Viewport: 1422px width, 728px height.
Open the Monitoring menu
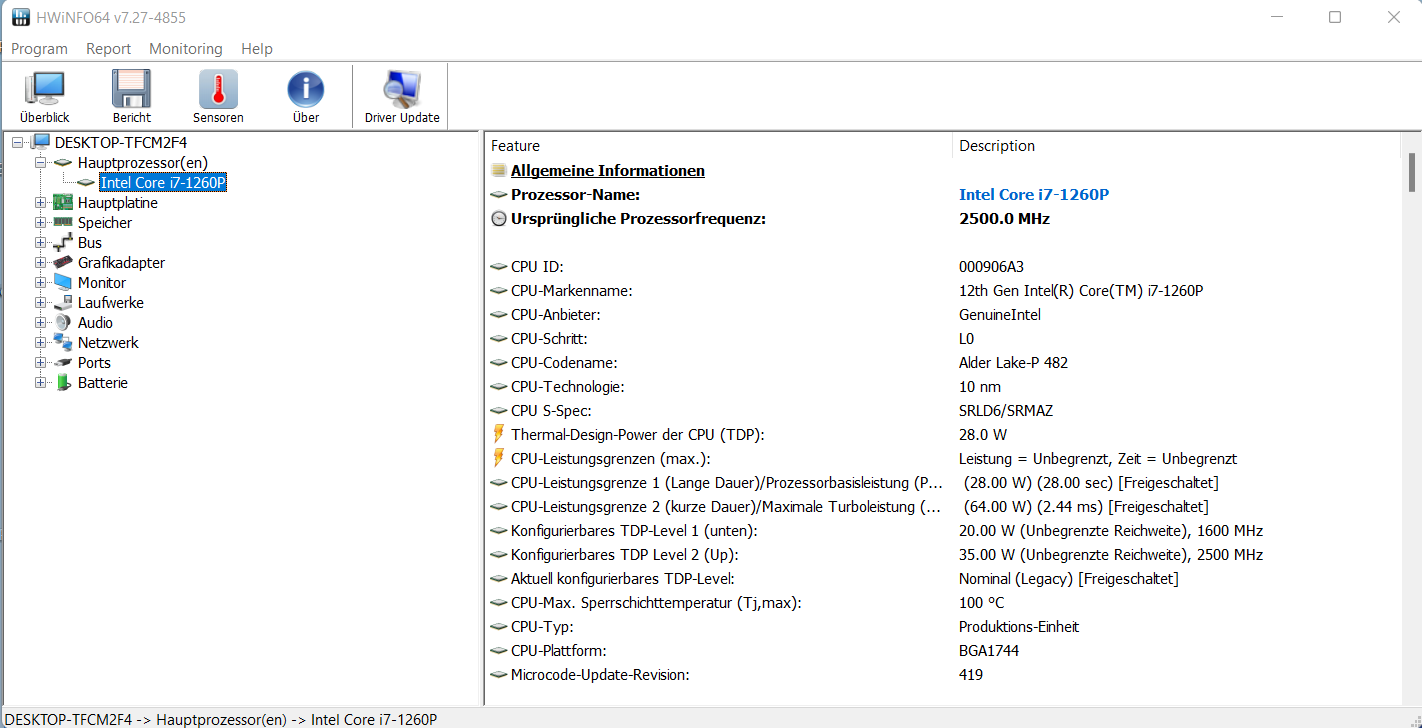(x=186, y=49)
